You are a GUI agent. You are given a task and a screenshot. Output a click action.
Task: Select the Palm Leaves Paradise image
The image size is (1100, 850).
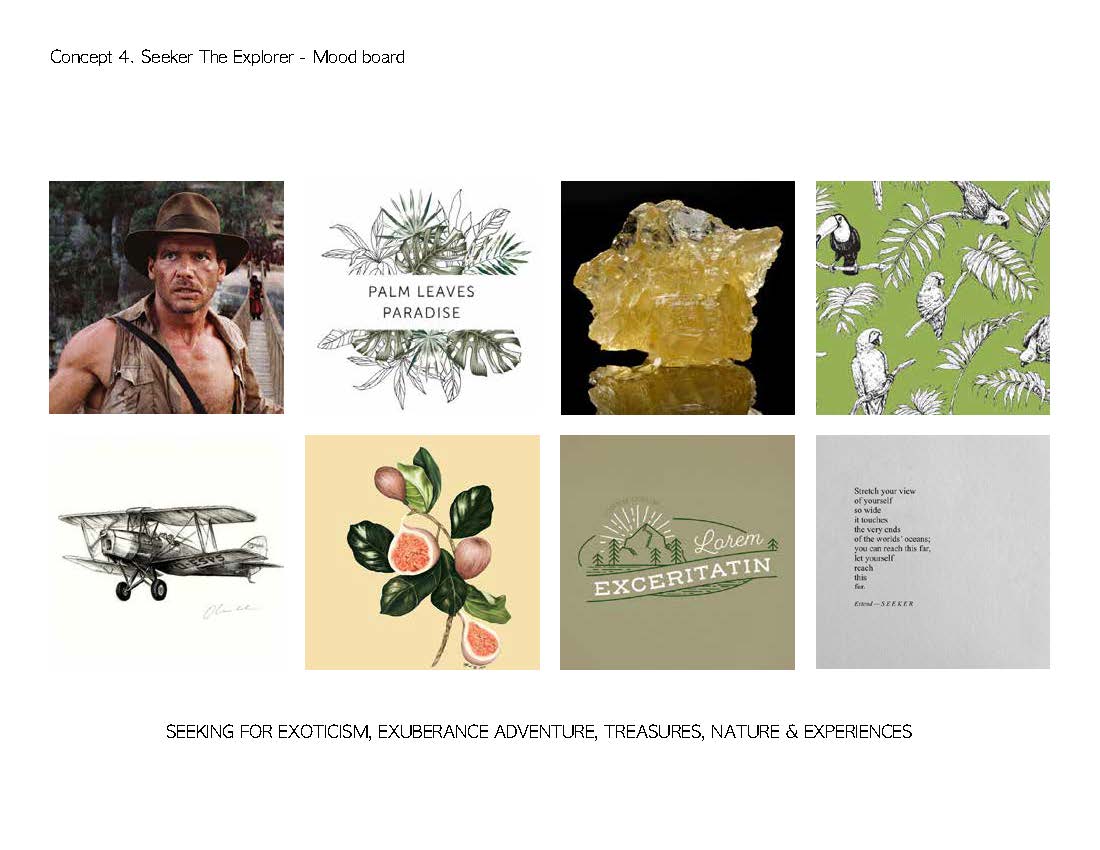[422, 297]
